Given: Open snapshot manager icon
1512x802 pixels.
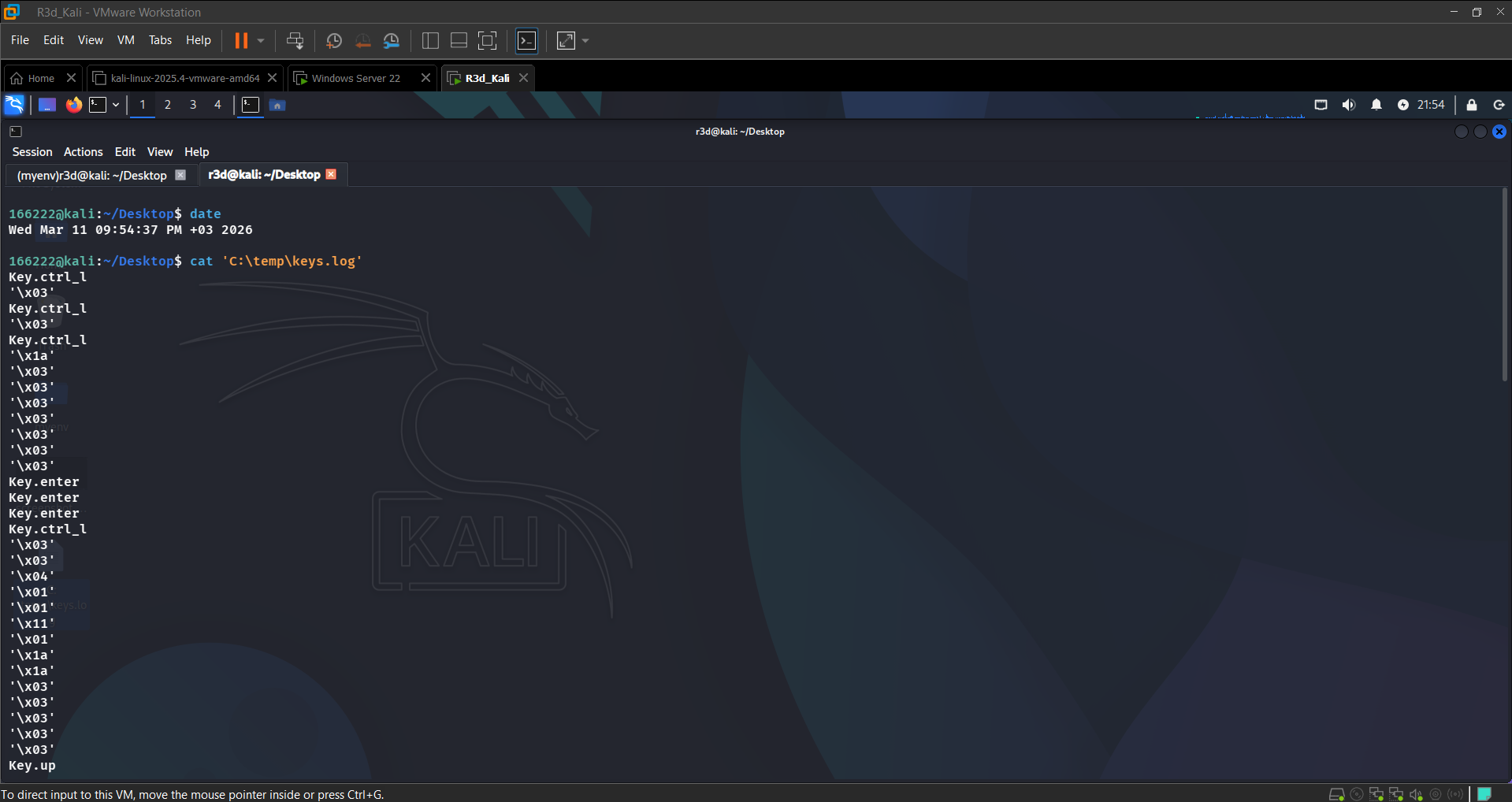Looking at the screenshot, I should point(392,40).
